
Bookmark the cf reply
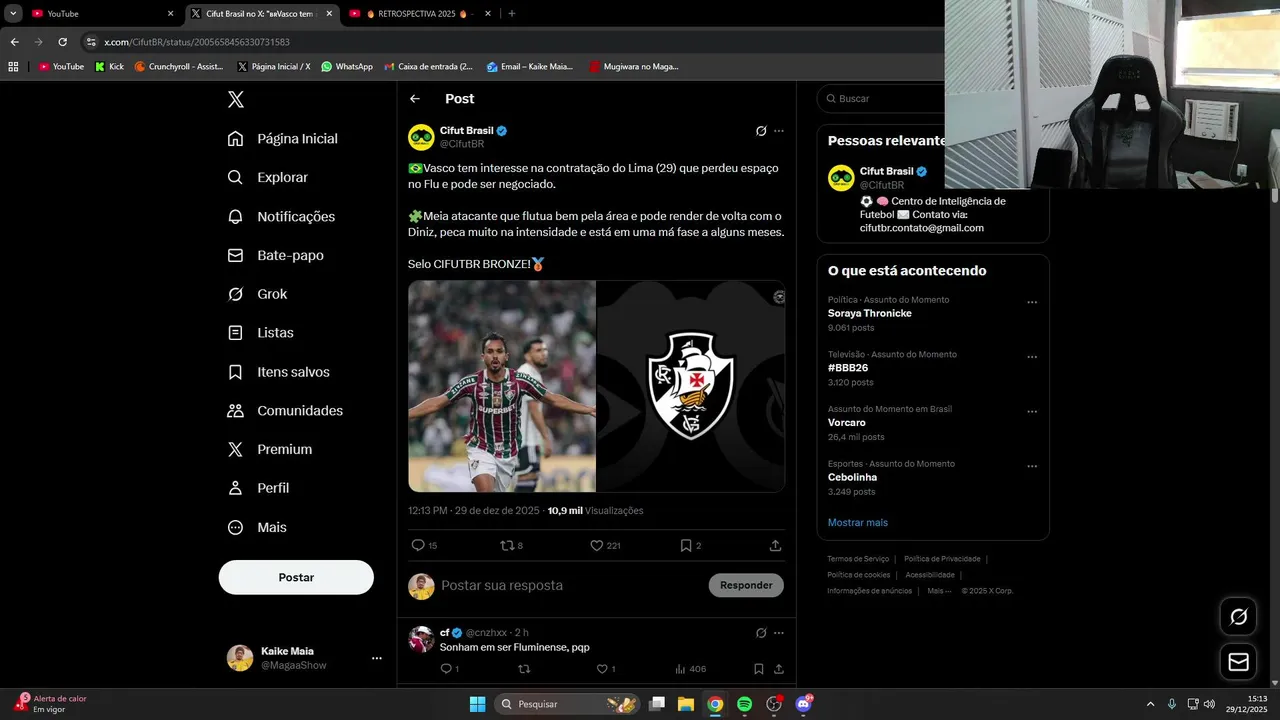[758, 669]
